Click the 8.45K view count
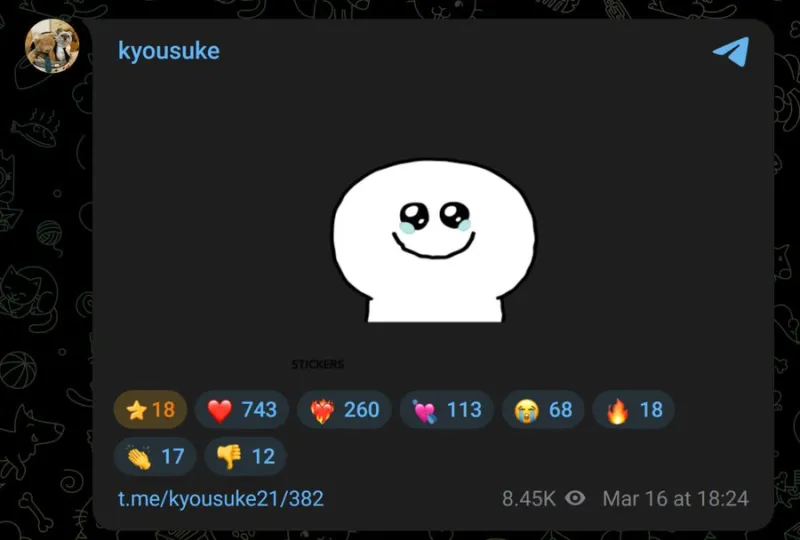The width and height of the screenshot is (800, 540). 529,499
